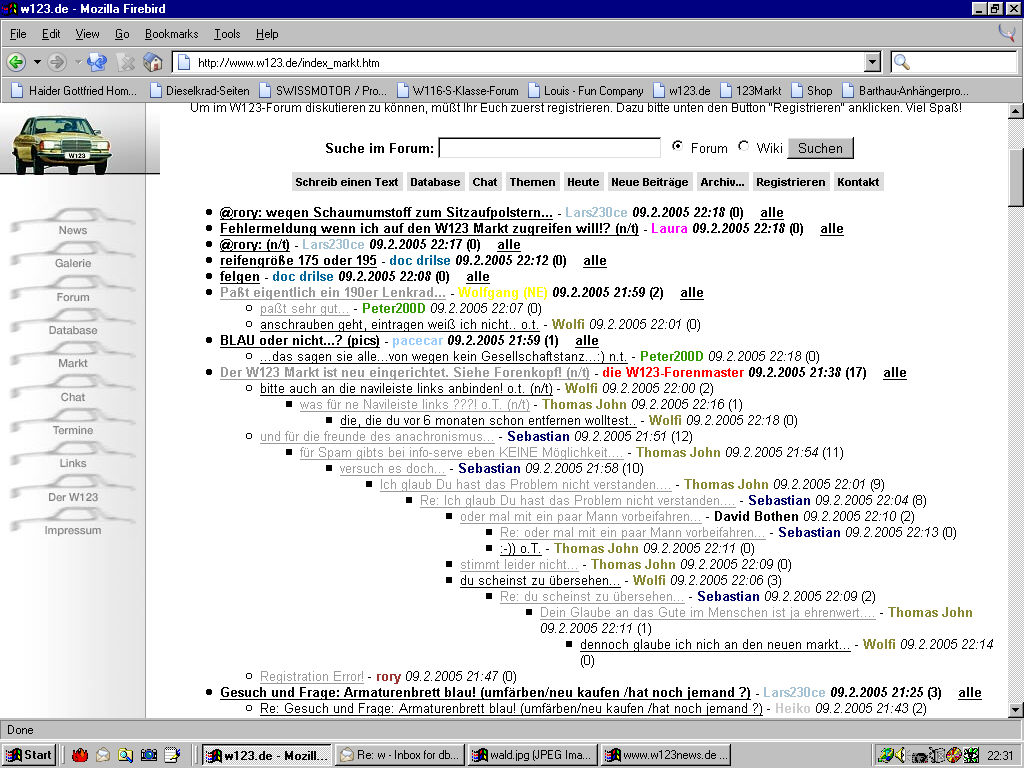
Task: Click the Registrieren button
Action: (x=790, y=182)
